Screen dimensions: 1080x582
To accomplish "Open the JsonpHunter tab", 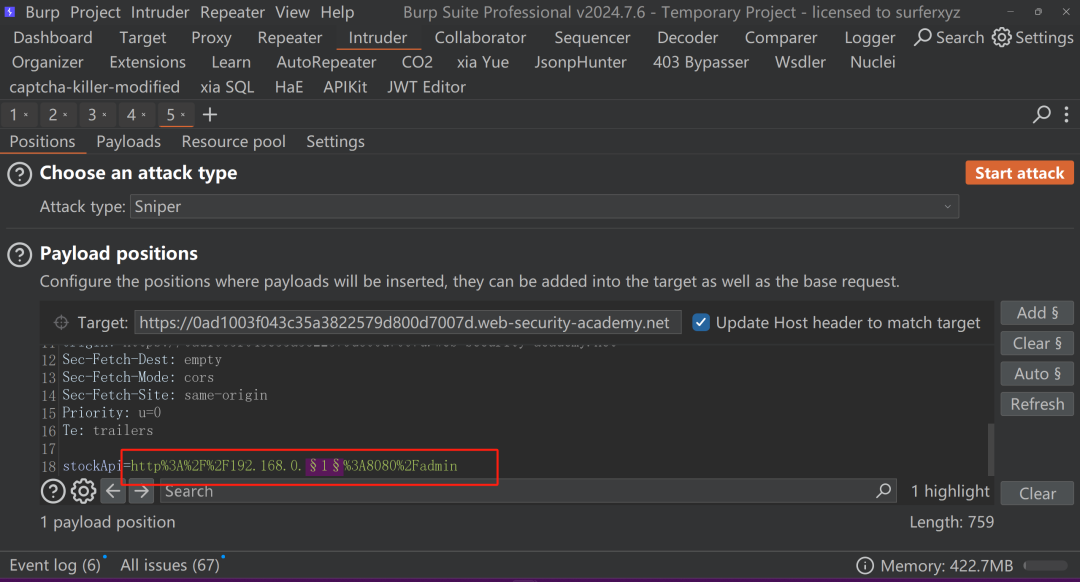I will (581, 63).
